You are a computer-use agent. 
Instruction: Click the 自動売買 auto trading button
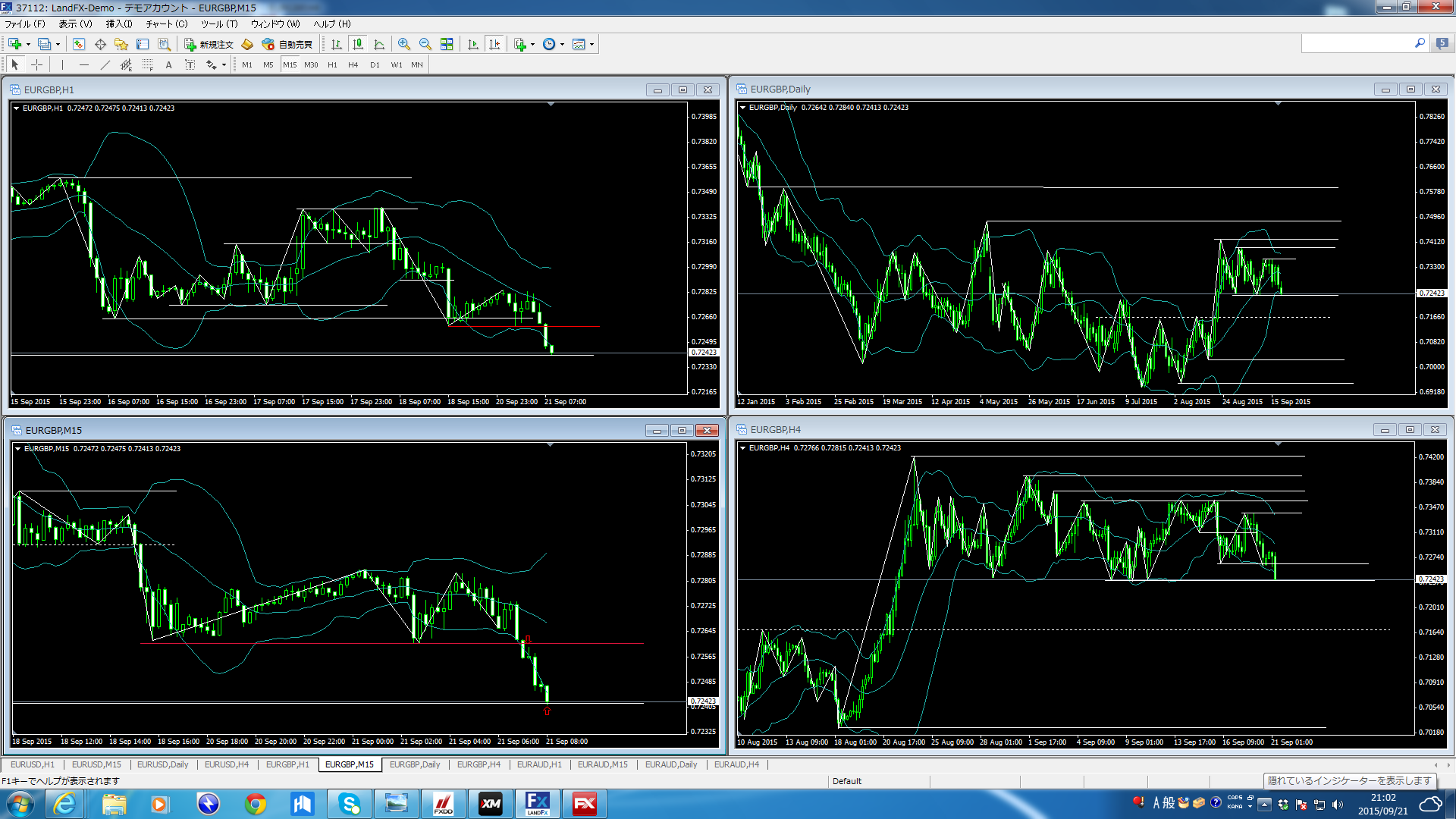(x=287, y=44)
